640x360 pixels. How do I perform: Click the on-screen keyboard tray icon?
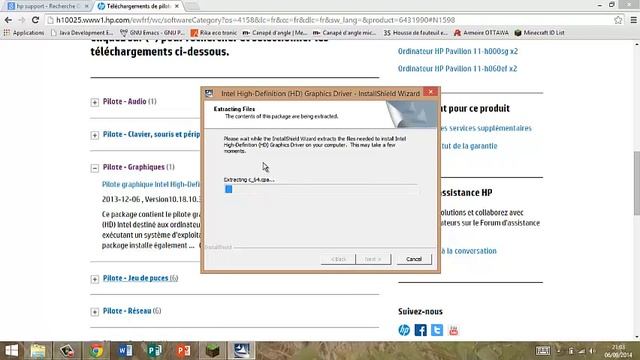pyautogui.click(x=543, y=351)
